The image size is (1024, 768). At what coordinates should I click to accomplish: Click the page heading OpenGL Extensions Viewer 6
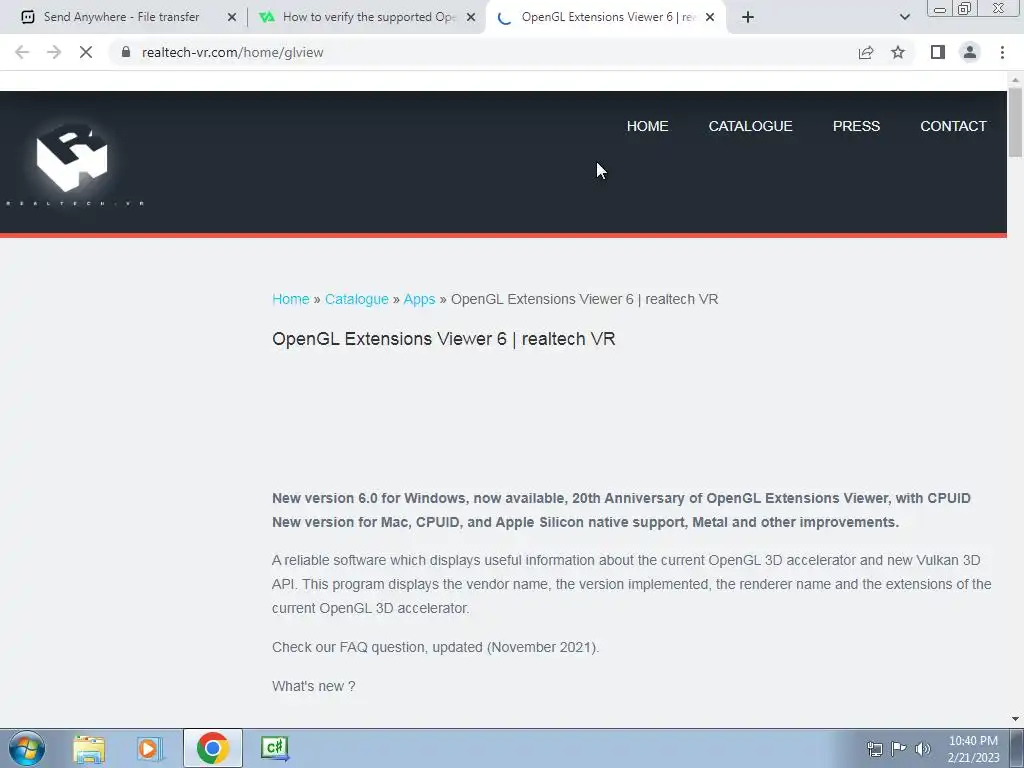[x=443, y=339]
